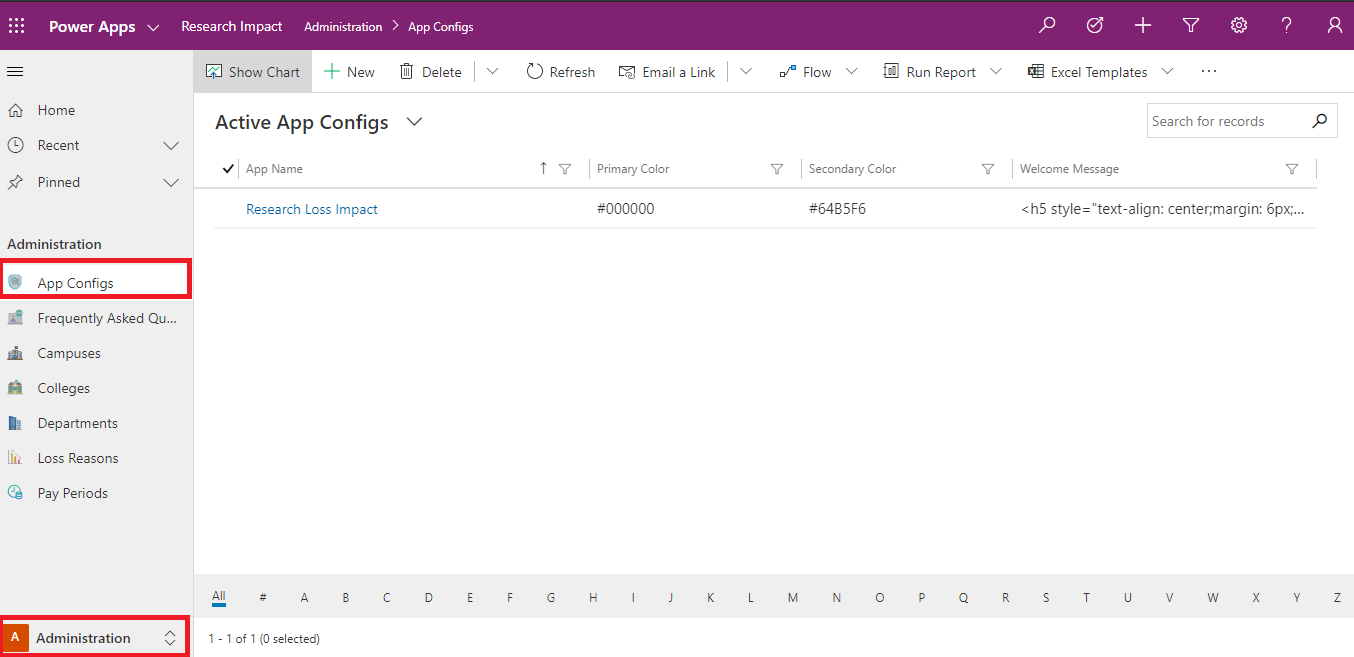Open advanced find funnel icon in header

click(x=1191, y=26)
